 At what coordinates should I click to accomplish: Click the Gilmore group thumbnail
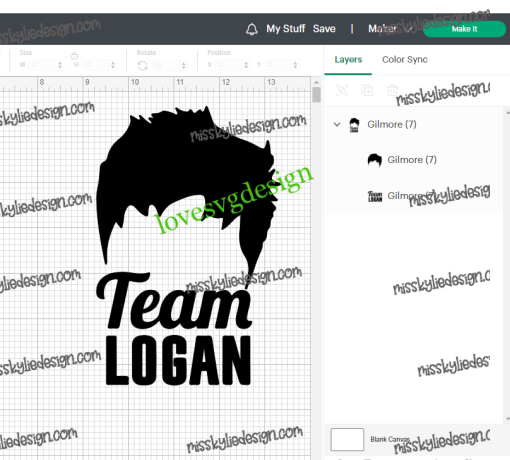click(354, 125)
